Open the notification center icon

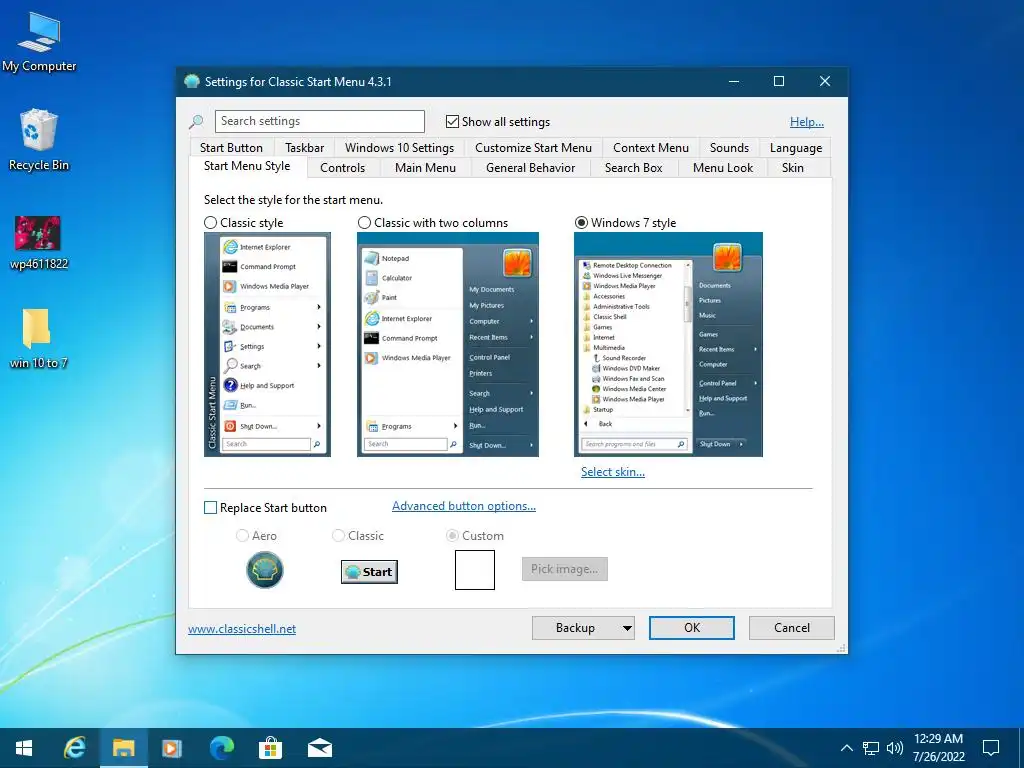point(991,748)
